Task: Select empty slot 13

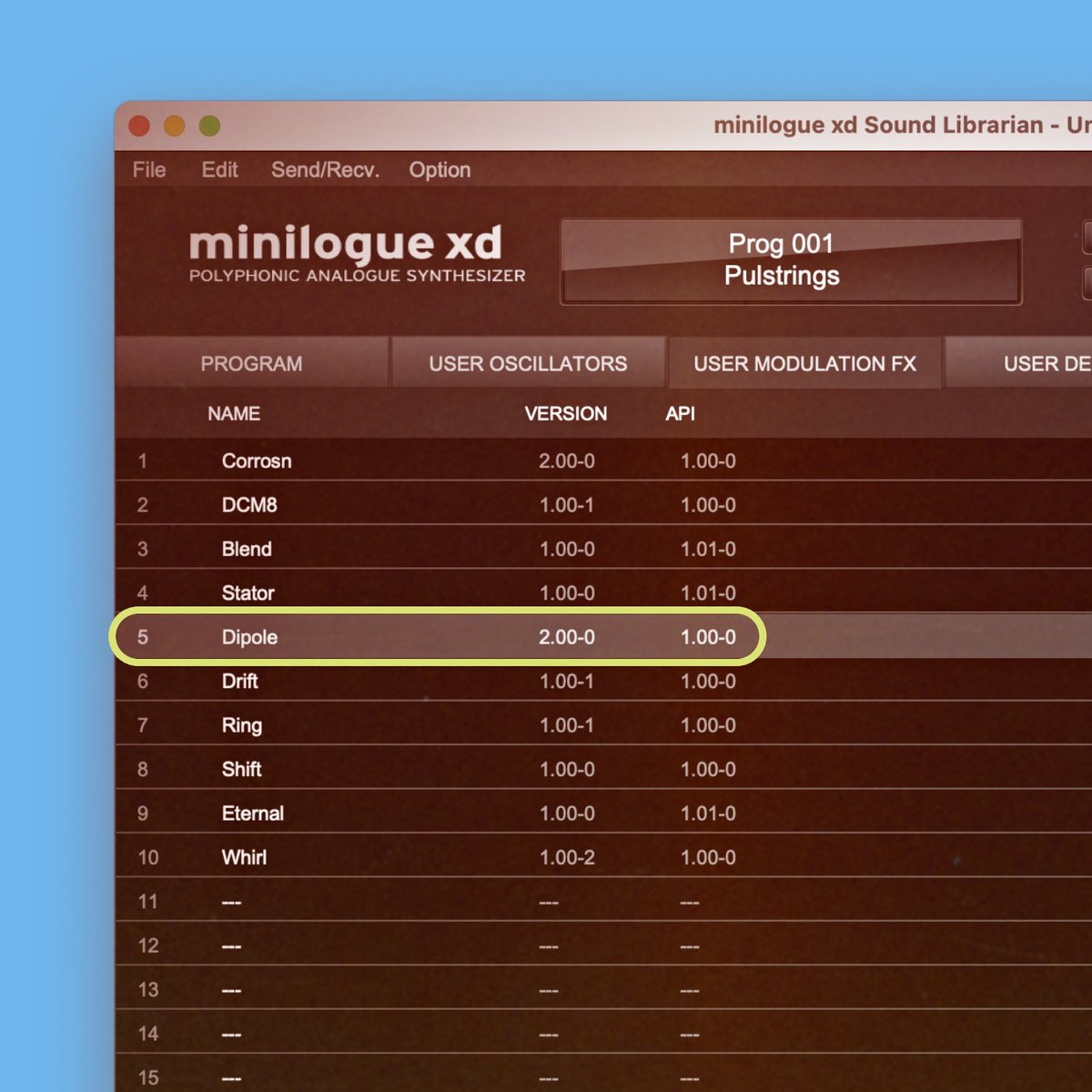Action: click(603, 989)
